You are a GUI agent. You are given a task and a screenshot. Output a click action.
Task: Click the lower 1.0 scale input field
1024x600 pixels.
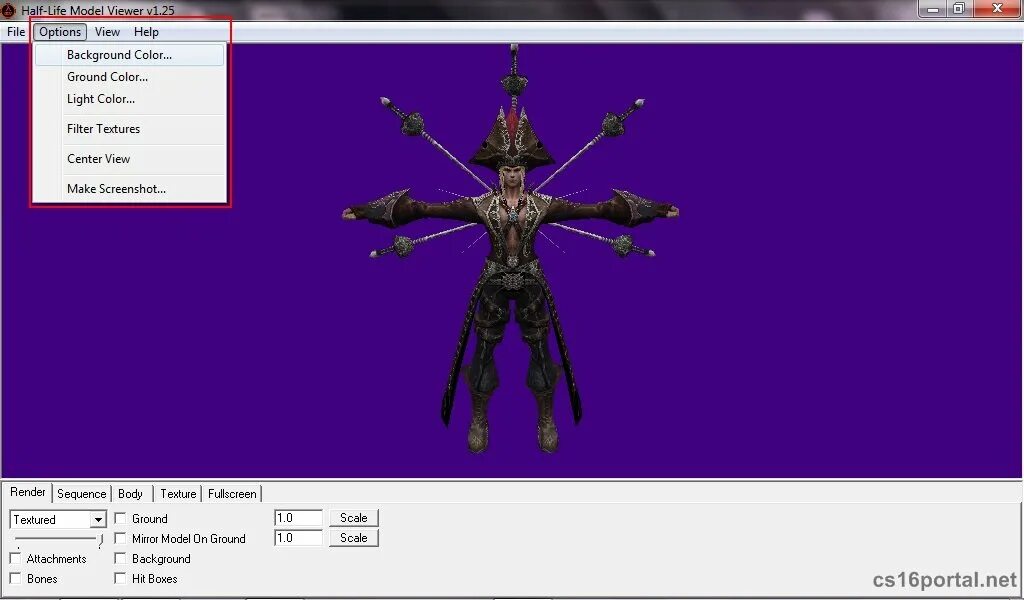(298, 538)
